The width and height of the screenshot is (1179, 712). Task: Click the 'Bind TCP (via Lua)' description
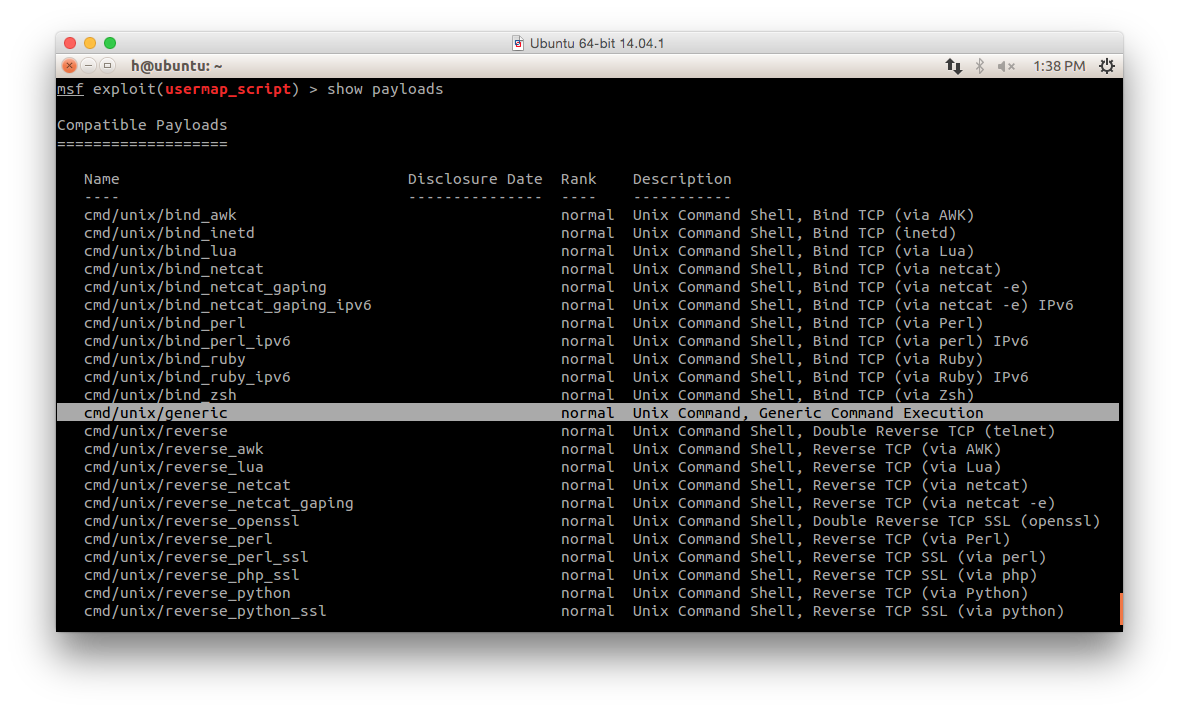tap(893, 251)
